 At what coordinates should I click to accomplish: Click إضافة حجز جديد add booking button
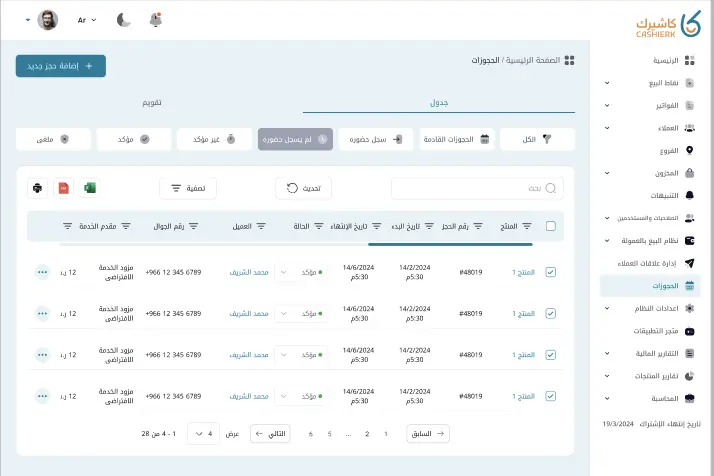pyautogui.click(x=61, y=66)
